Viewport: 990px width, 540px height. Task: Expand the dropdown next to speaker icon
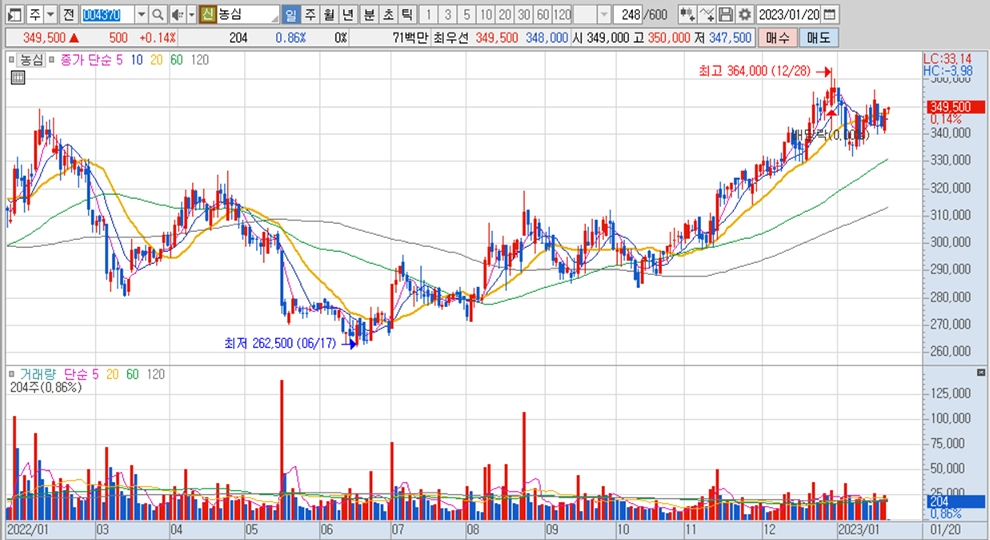click(190, 15)
